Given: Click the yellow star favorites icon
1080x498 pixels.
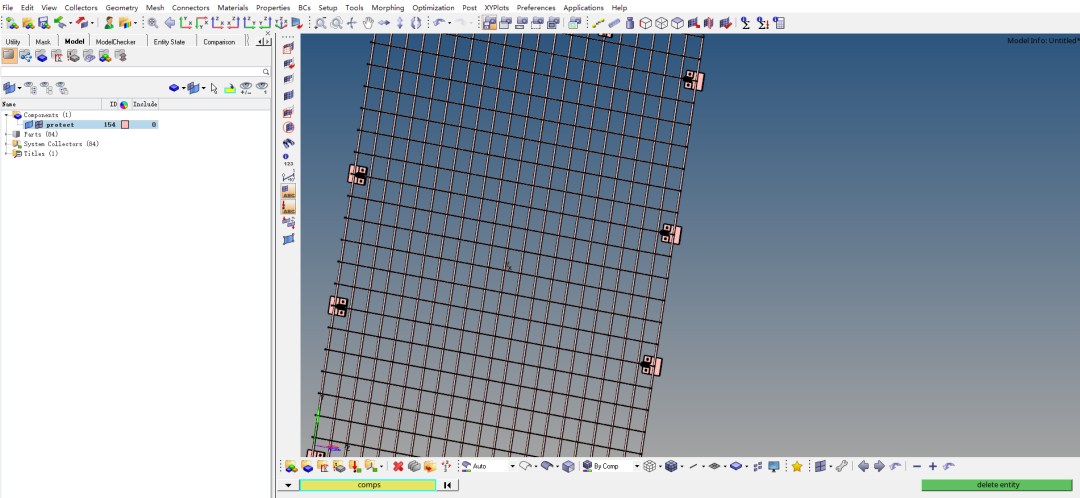Looking at the screenshot, I should 797,466.
